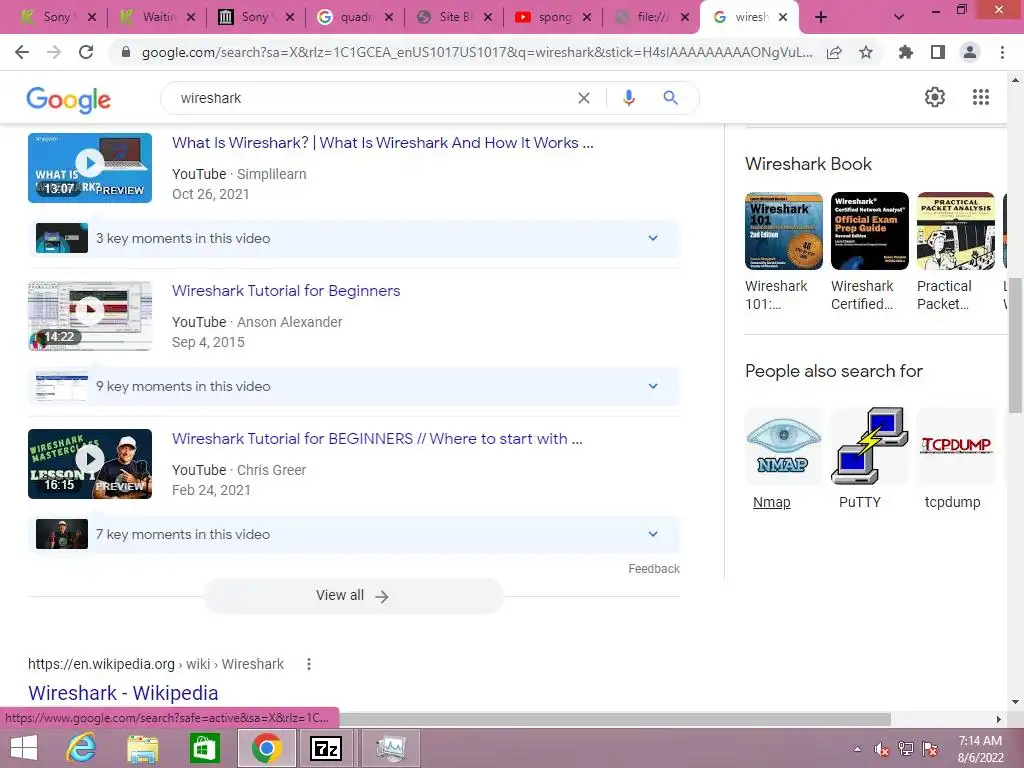Click in the wireshark search field
Screen dimensions: 1024x768
tap(372, 98)
